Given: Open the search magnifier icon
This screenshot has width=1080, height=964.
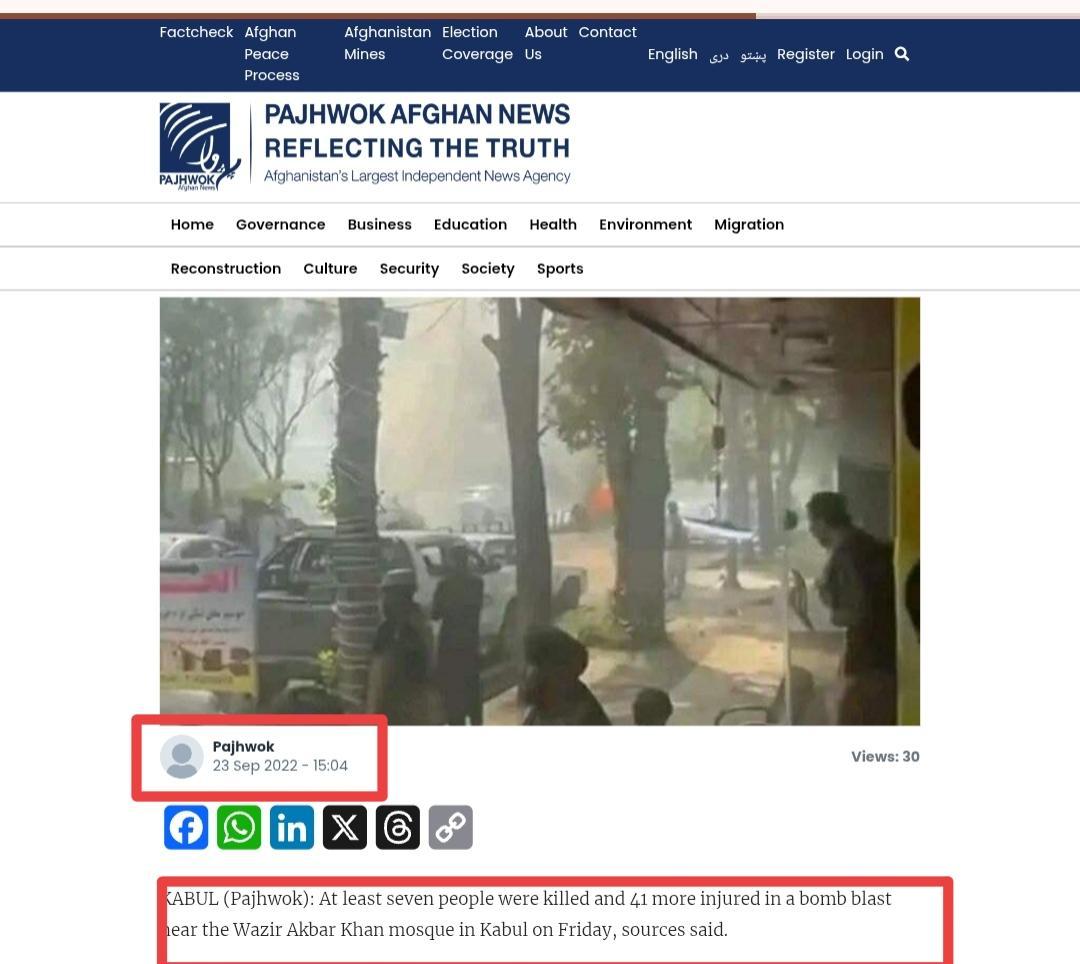Looking at the screenshot, I should (x=902, y=54).
